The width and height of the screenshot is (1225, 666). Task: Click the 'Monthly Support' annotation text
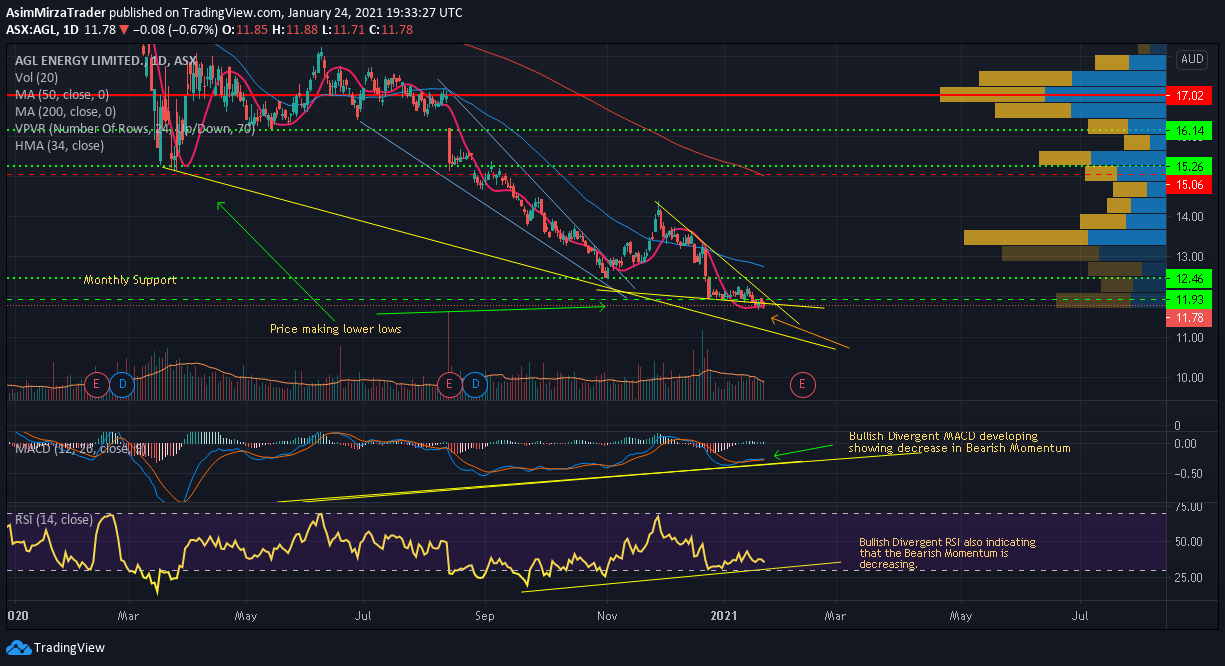(x=130, y=280)
